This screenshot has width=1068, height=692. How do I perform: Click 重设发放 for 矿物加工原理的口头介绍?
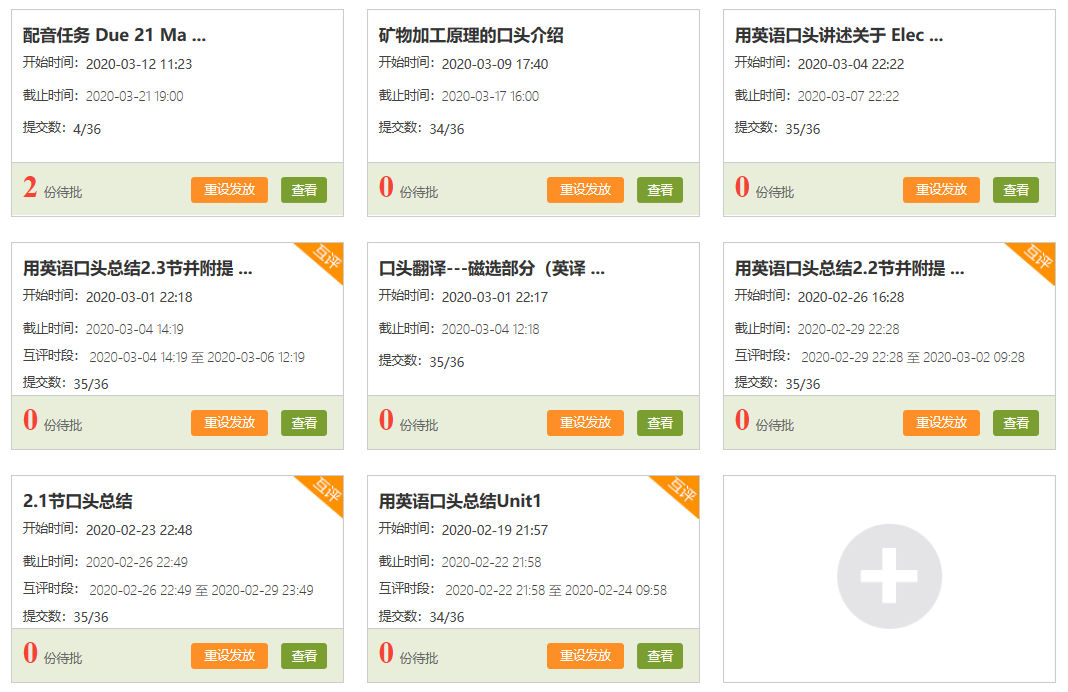(x=585, y=190)
